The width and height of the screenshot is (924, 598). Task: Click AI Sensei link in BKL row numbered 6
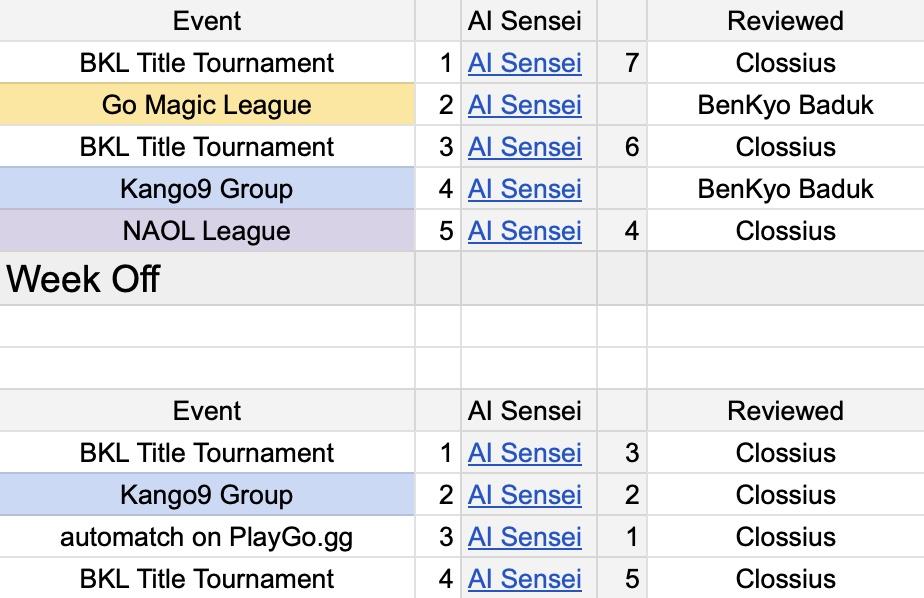(524, 147)
